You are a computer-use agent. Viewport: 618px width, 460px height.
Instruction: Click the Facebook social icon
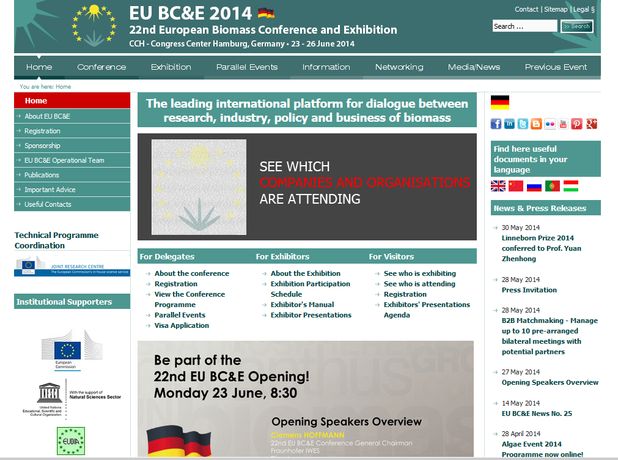496,124
